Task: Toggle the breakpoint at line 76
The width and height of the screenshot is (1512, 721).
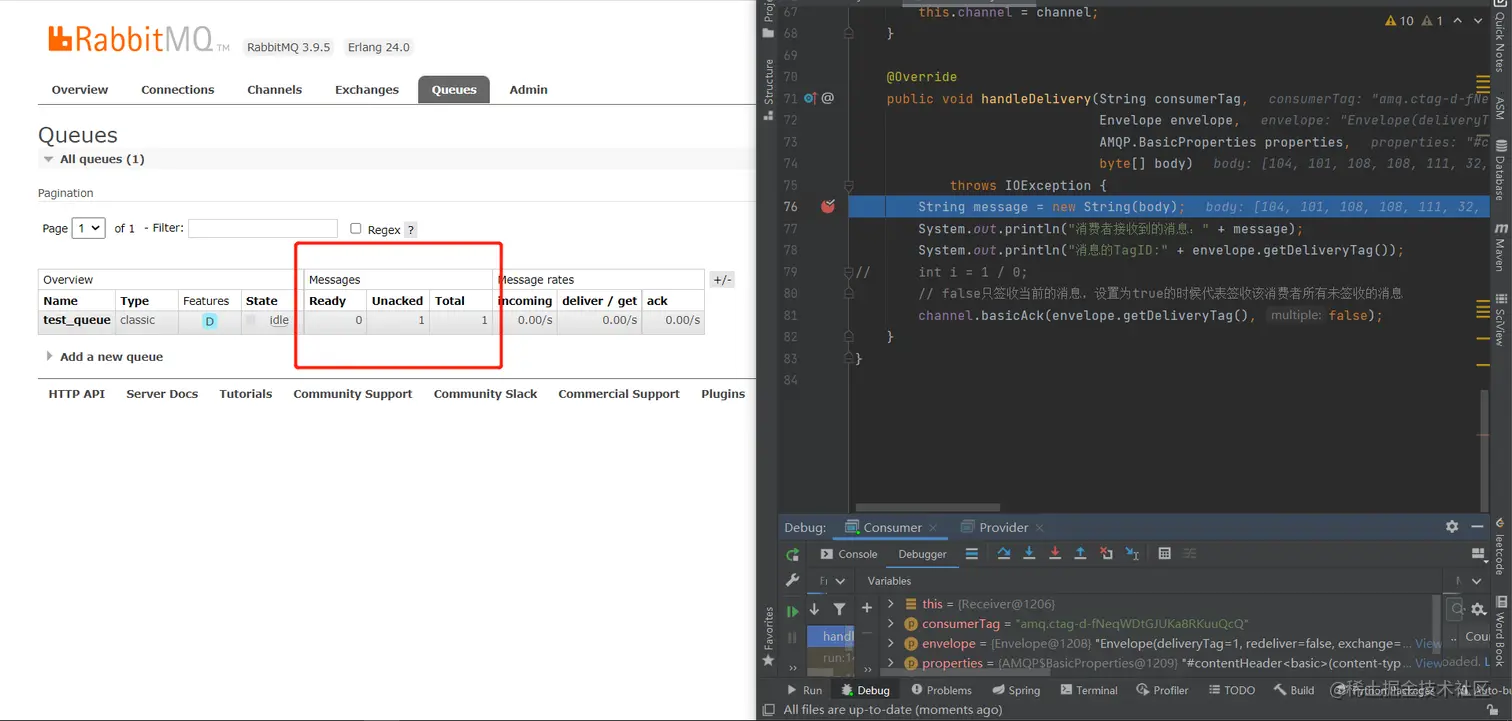Action: (x=827, y=206)
